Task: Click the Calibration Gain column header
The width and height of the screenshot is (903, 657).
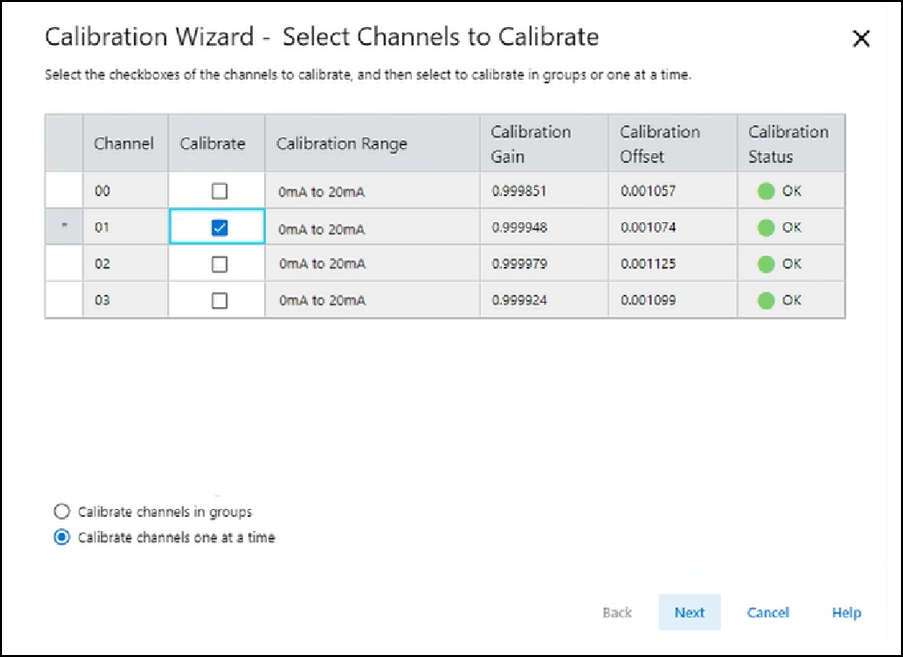Action: tap(531, 143)
